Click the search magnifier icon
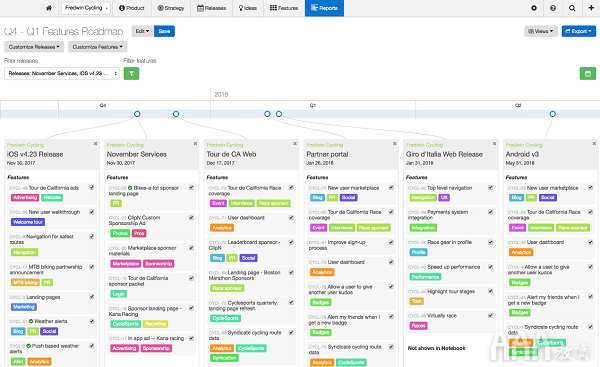Image resolution: width=600 pixels, height=367 pixels. click(572, 8)
